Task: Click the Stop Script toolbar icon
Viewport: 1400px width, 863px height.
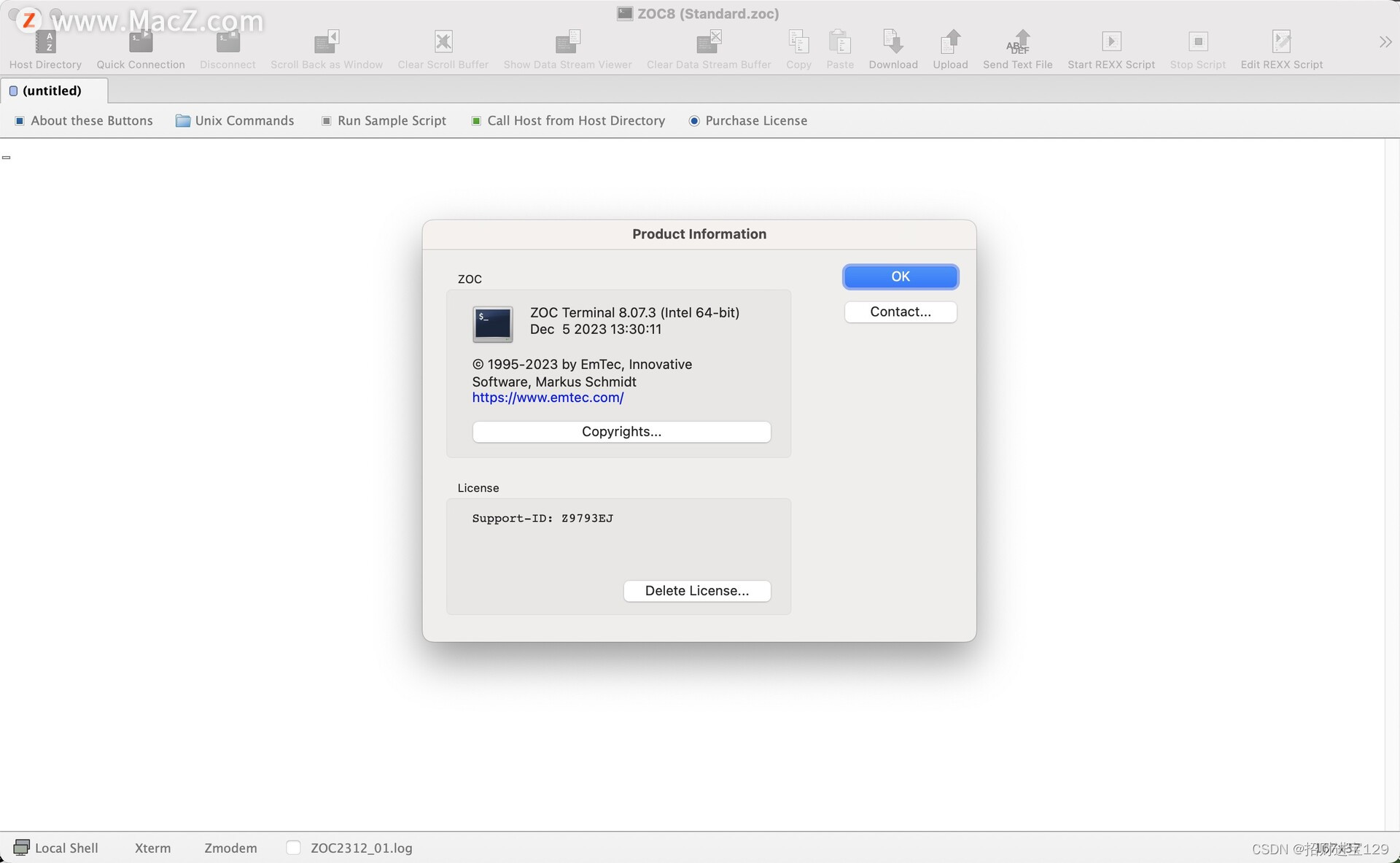Action: (1198, 42)
